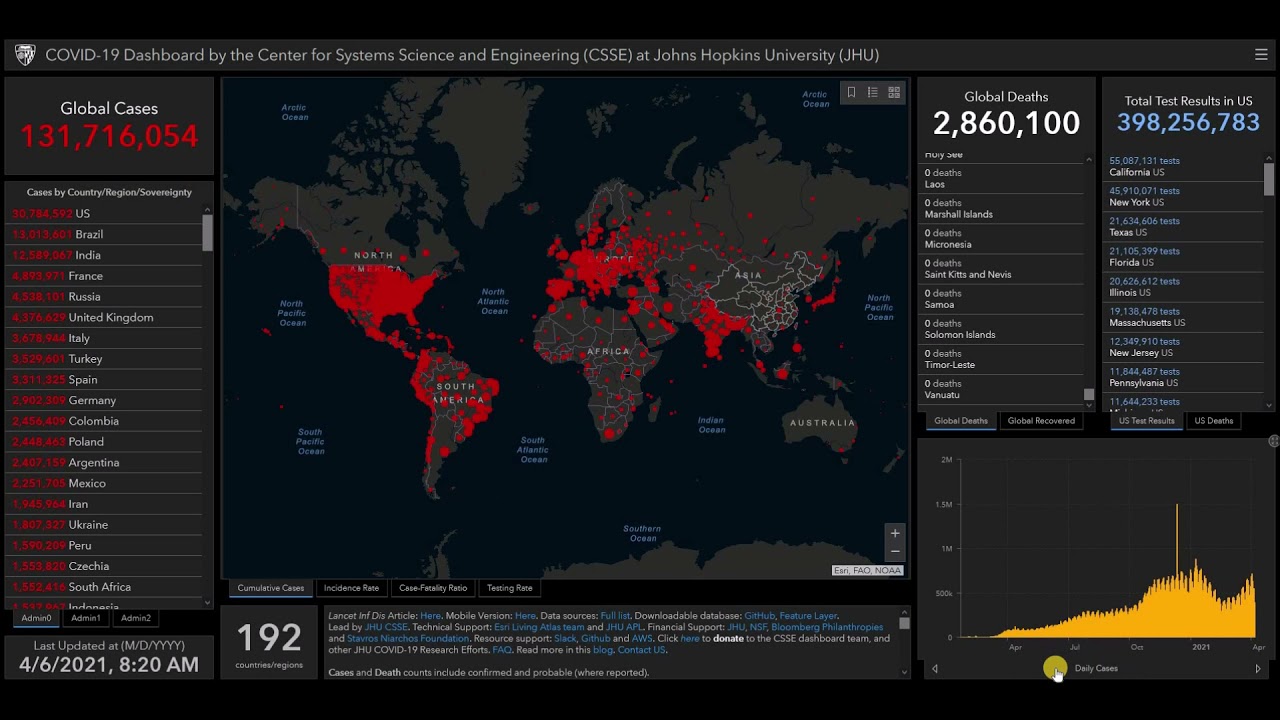The image size is (1280, 720).
Task: Open the basemap gallery grid icon
Action: coord(894,92)
